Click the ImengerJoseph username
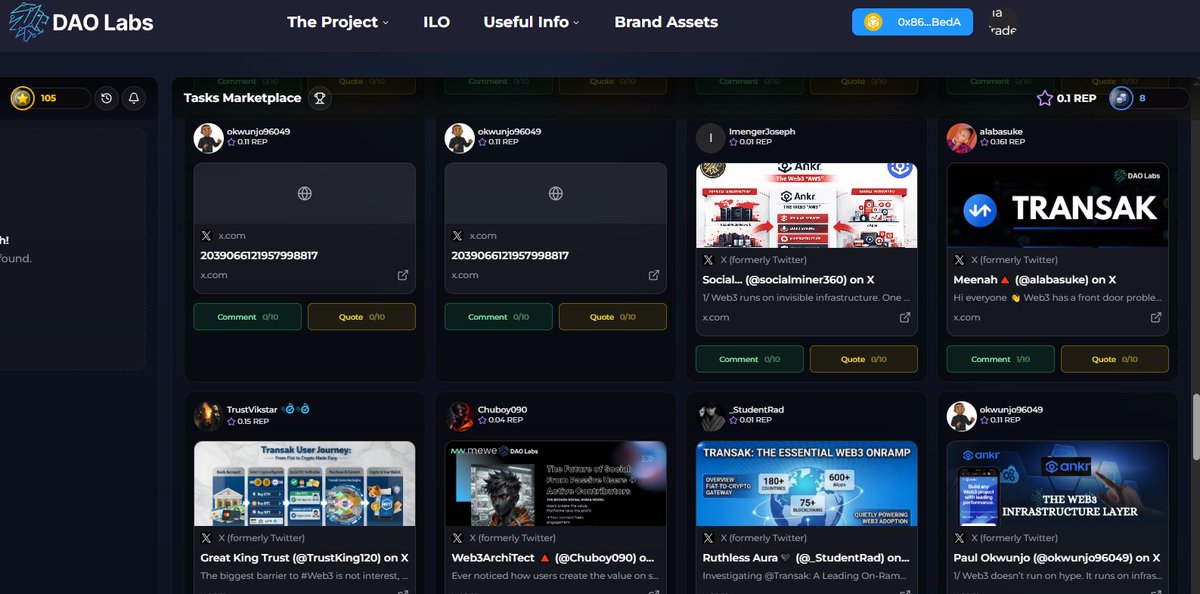 click(x=762, y=131)
